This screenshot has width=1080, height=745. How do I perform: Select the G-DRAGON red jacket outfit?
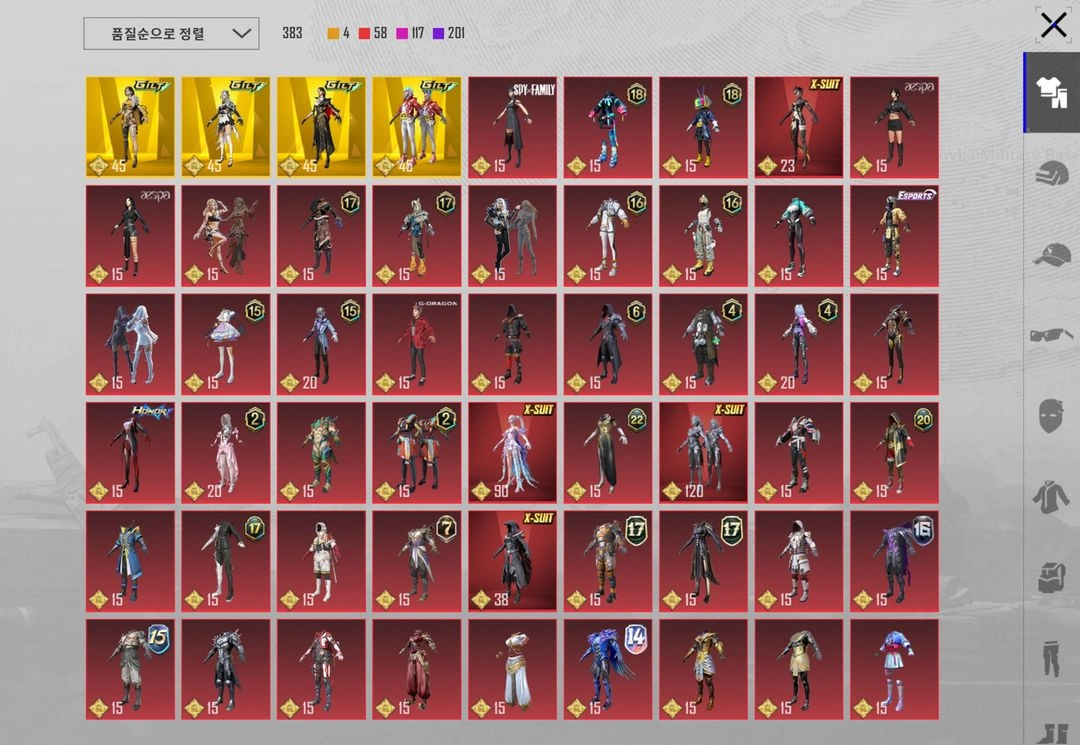click(x=417, y=344)
